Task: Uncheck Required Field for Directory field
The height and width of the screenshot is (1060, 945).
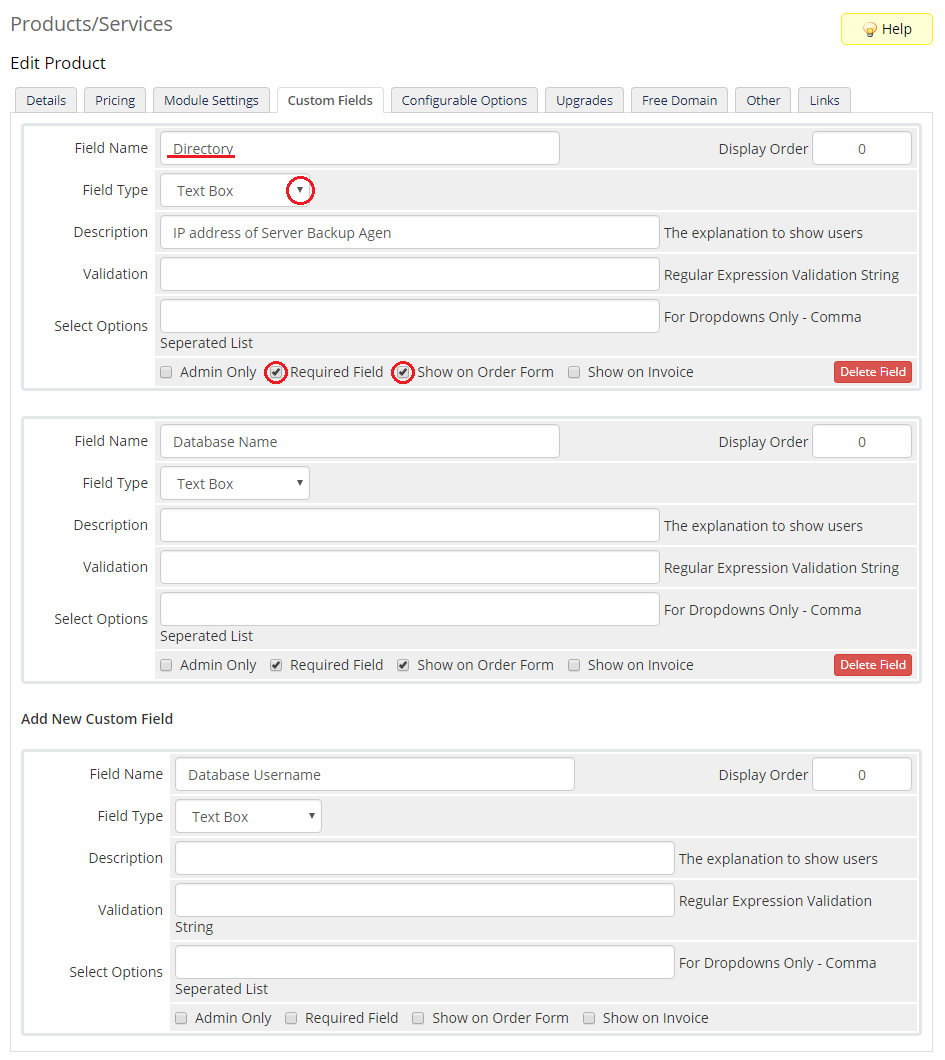Action: 277,372
